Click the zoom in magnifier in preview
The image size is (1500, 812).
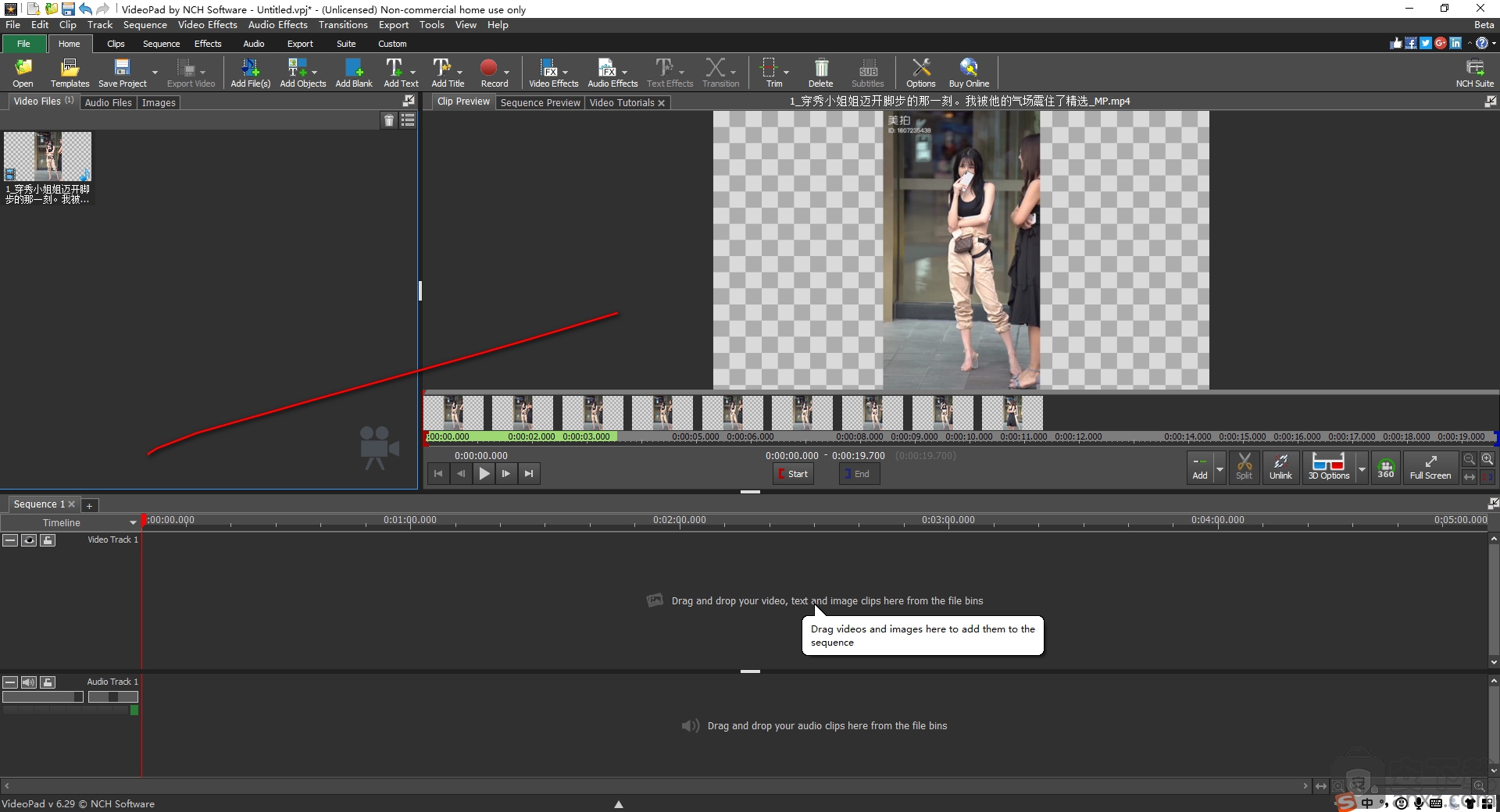click(1487, 459)
